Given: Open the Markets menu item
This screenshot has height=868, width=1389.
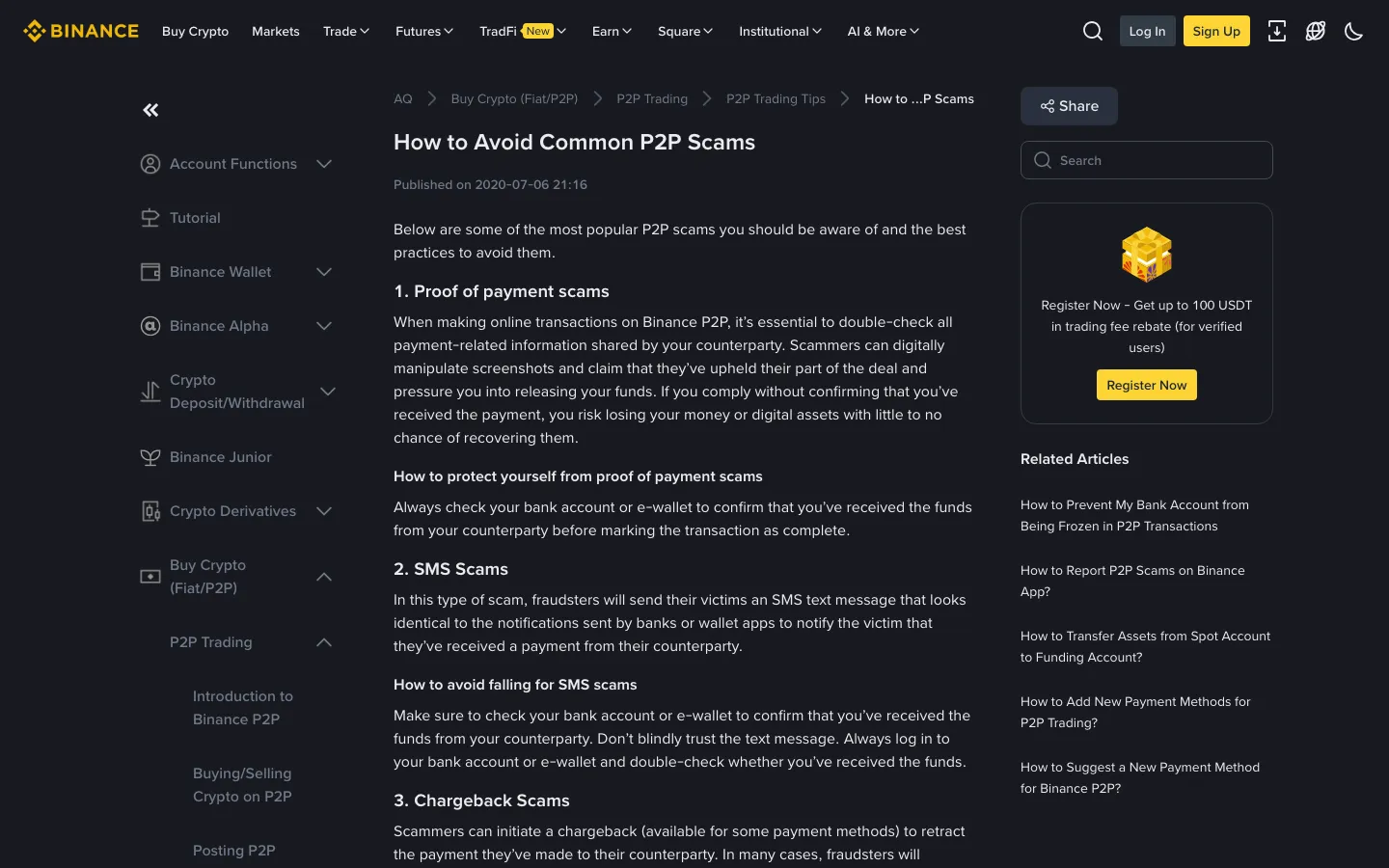Looking at the screenshot, I should (276, 31).
